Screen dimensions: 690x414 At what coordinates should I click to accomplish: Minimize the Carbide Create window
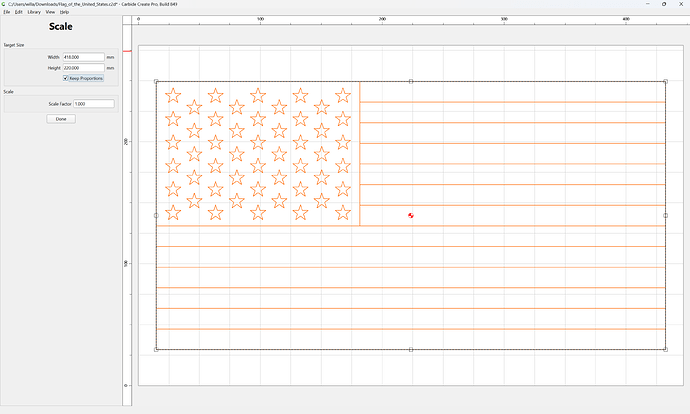pyautogui.click(x=648, y=4)
